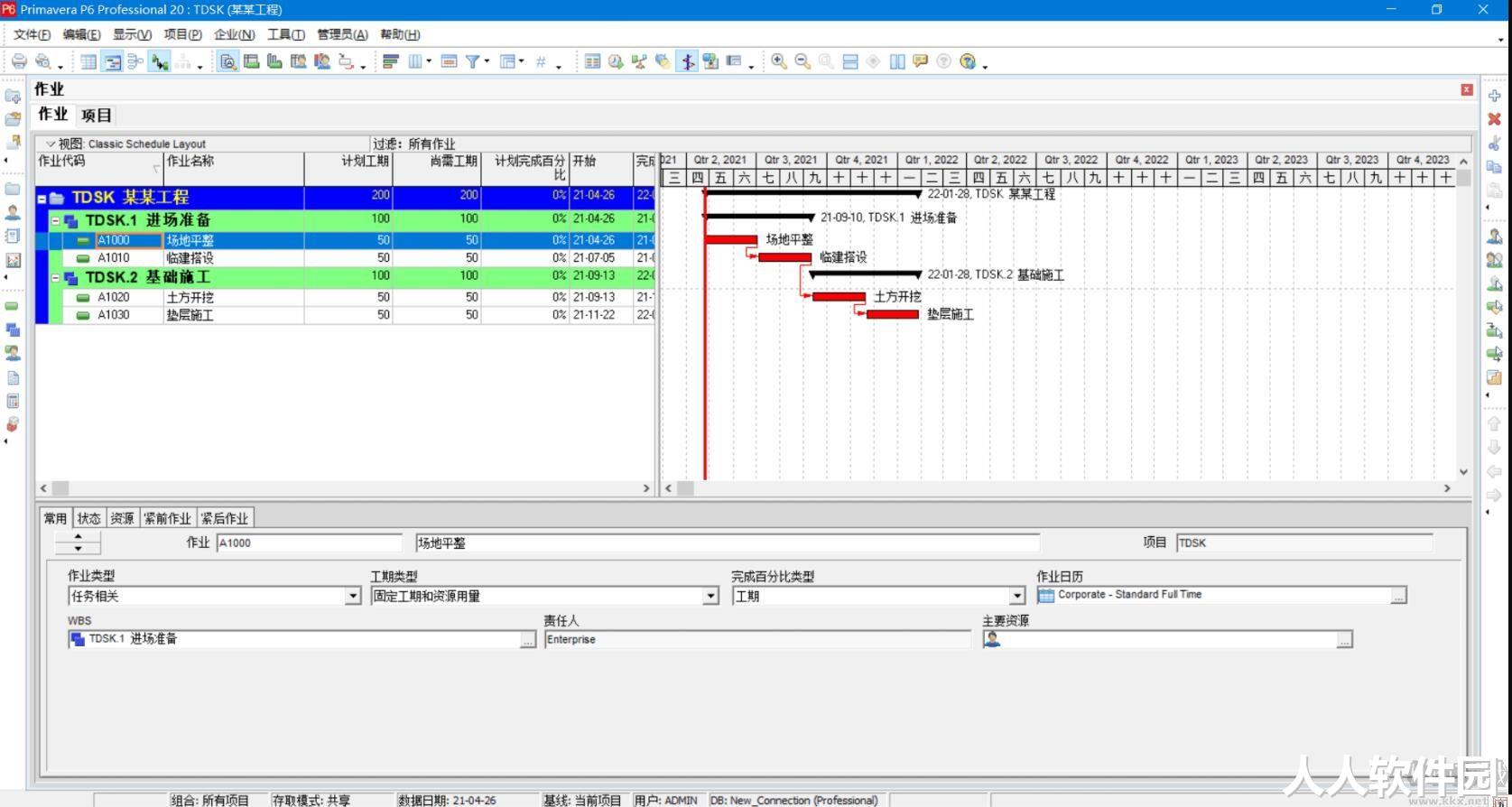Click the 主要资源 browse ellipsis button
Viewport: 1512px width, 807px height.
pyautogui.click(x=1344, y=640)
